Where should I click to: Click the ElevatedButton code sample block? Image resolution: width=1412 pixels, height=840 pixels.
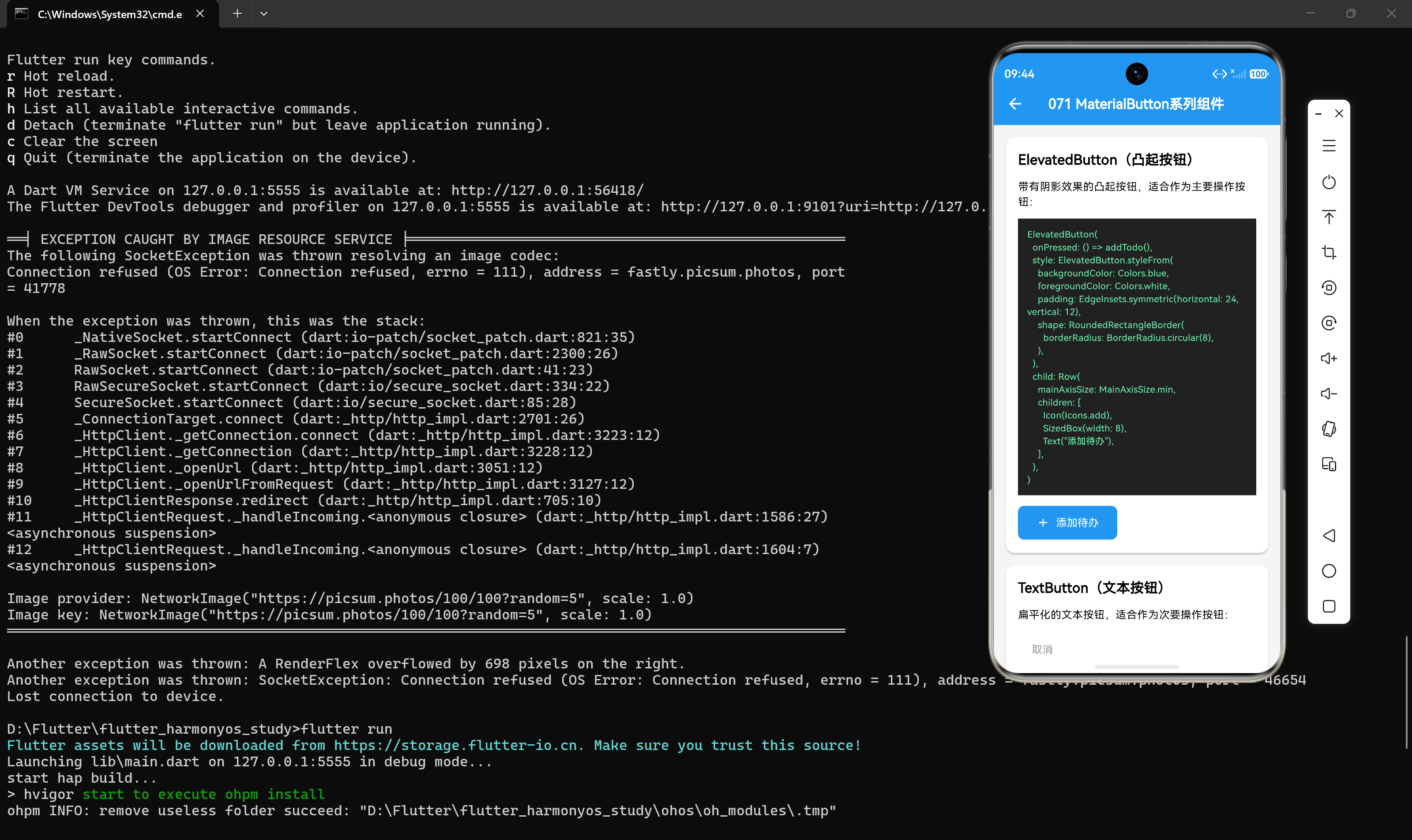(1137, 356)
